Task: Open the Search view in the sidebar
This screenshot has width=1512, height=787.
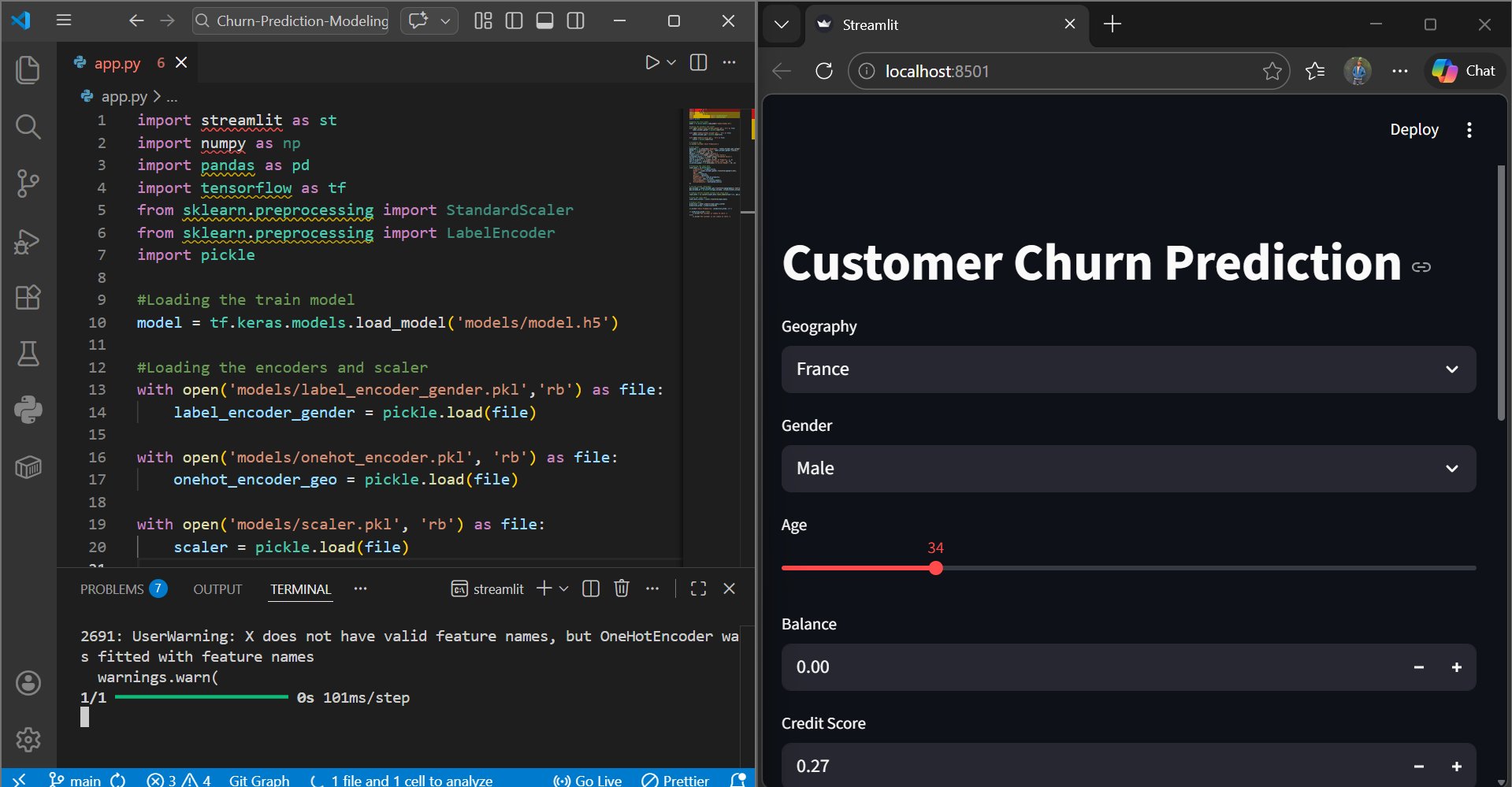Action: (28, 127)
